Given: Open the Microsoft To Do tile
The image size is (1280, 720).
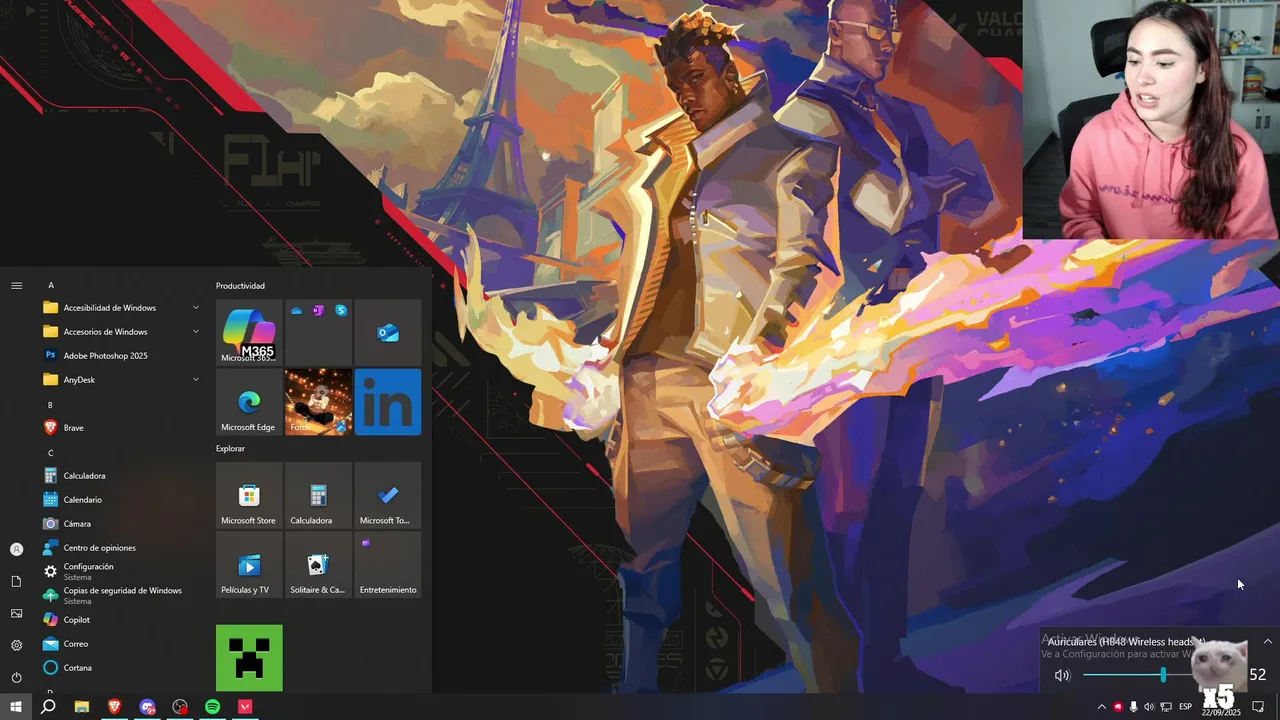Looking at the screenshot, I should pos(388,495).
